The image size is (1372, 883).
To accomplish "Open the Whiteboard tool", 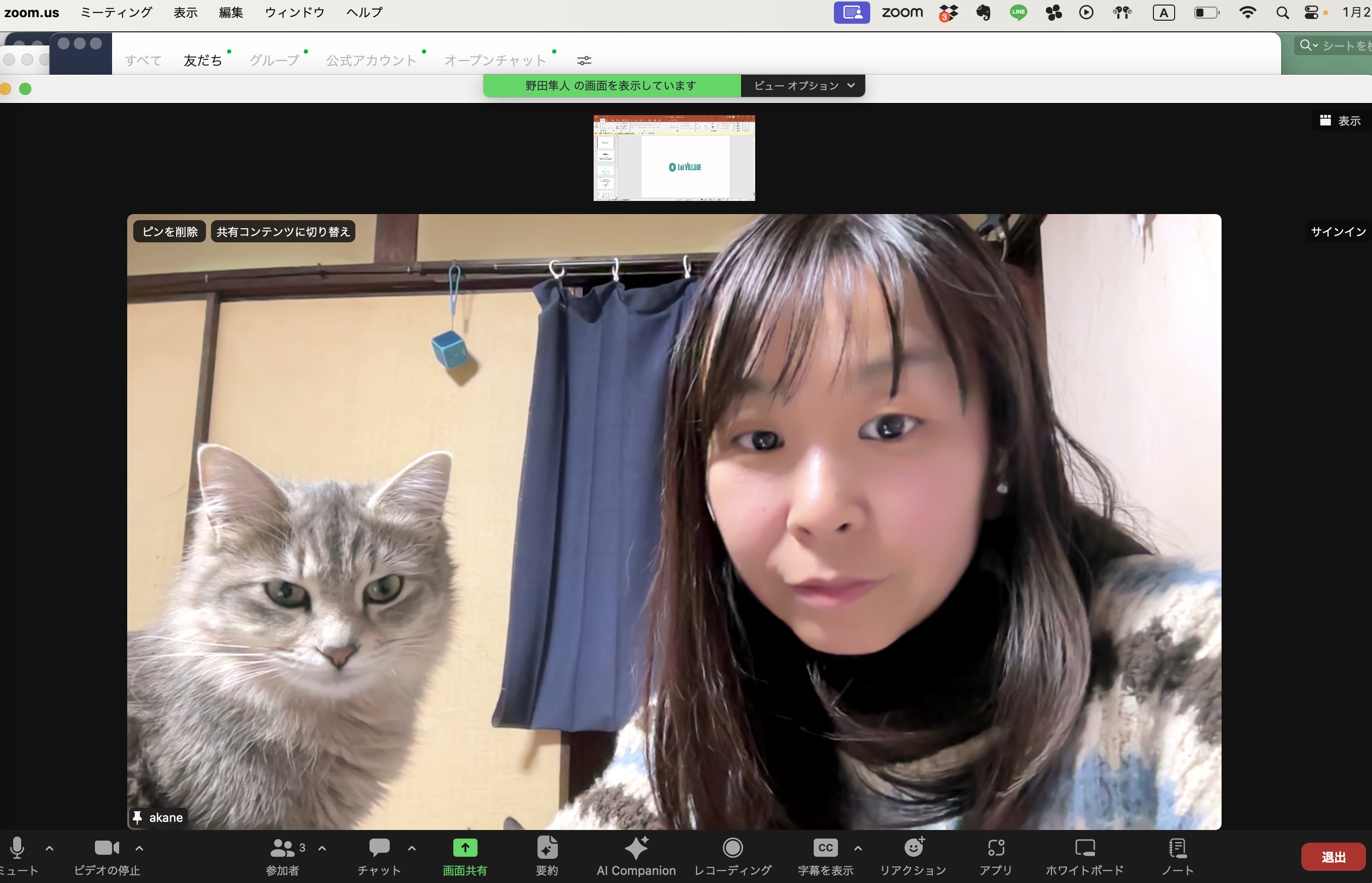I will (x=1084, y=848).
